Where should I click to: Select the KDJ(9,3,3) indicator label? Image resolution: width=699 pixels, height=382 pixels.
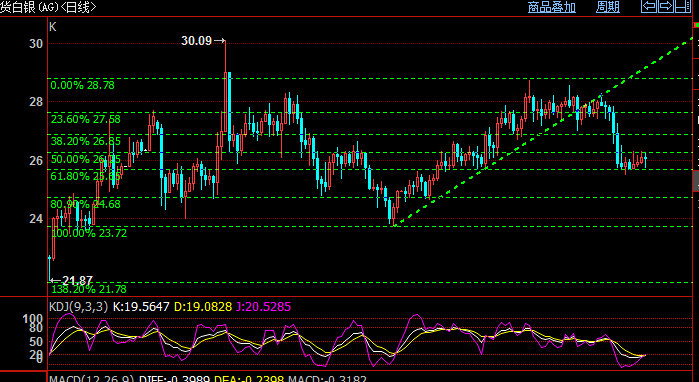pos(78,307)
